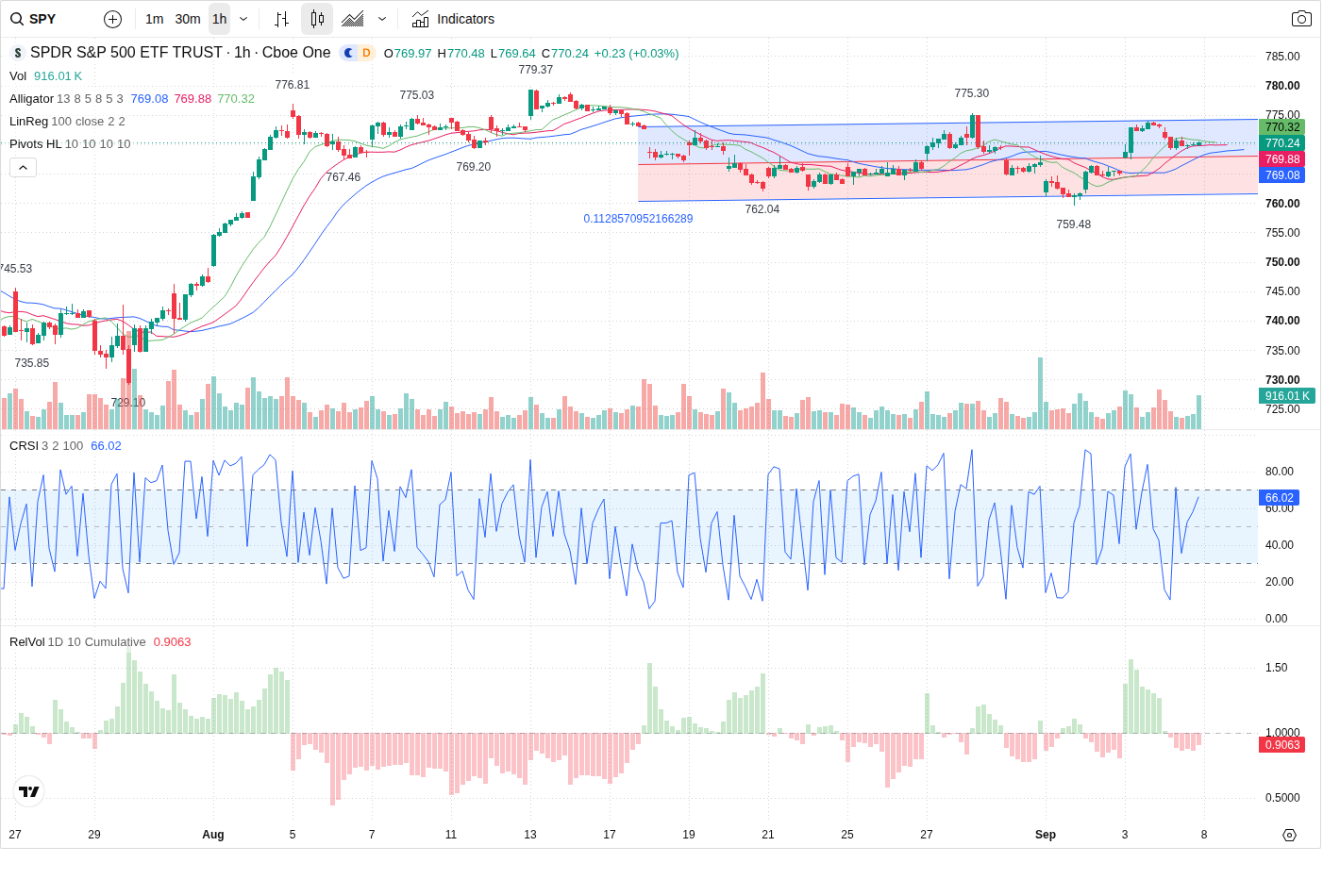Click the 0.9063 RelVol axis label

pos(1281,745)
